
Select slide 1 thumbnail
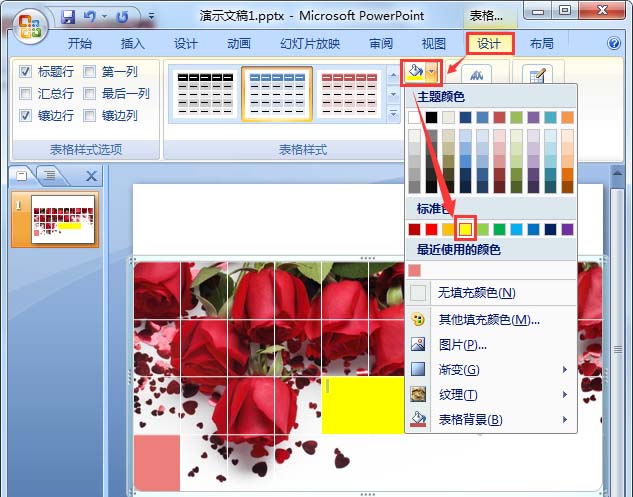[63, 219]
